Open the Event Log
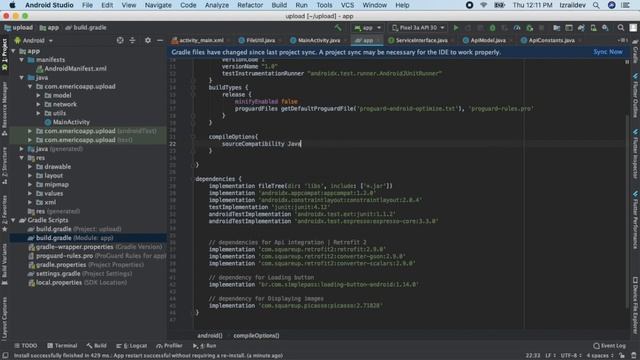 coord(609,346)
